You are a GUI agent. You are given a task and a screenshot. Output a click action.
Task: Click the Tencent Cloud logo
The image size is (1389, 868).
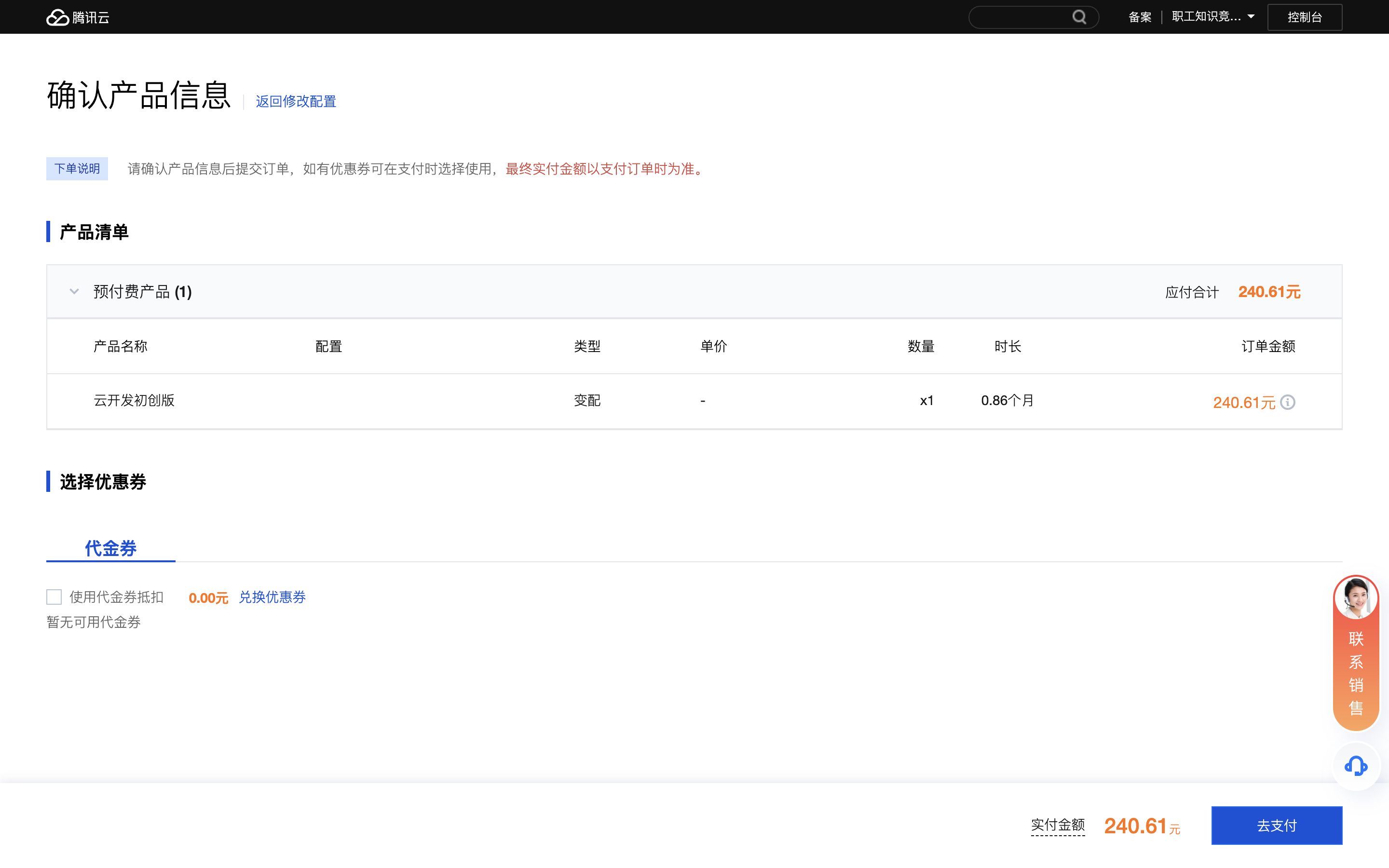tap(78, 17)
